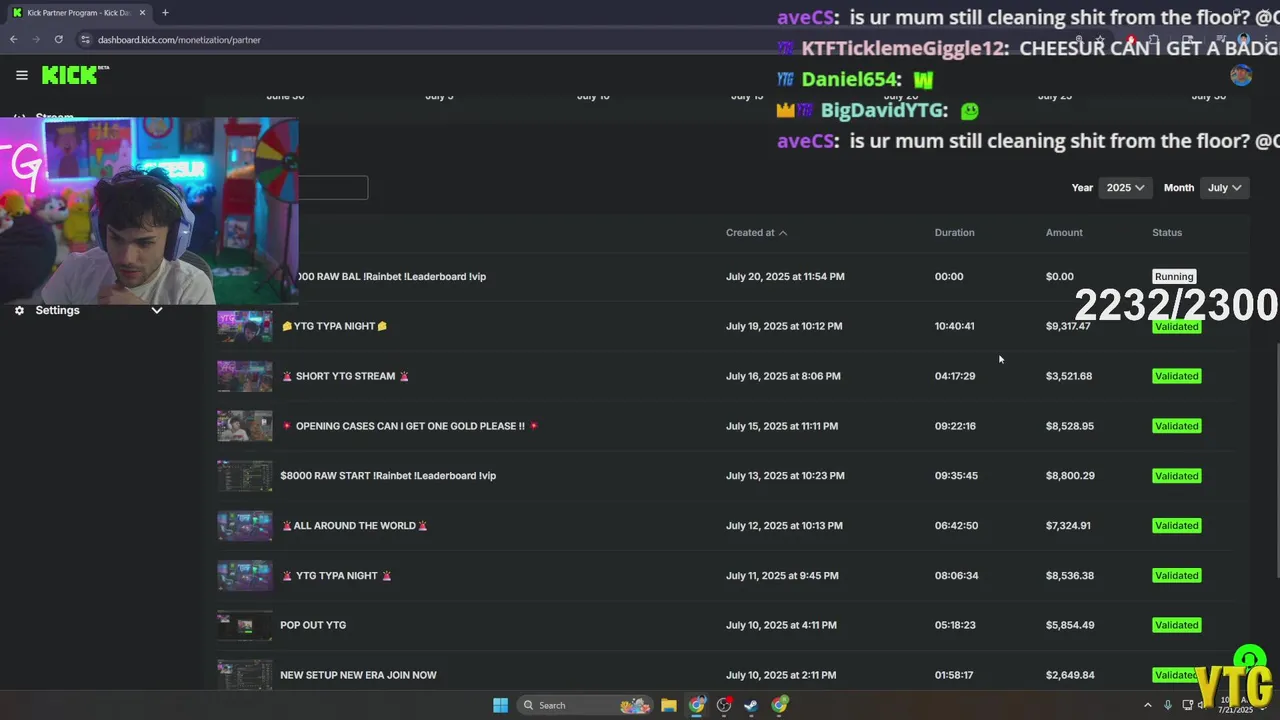This screenshot has width=1280, height=720.
Task: Open Settings in the sidebar
Action: [57, 310]
